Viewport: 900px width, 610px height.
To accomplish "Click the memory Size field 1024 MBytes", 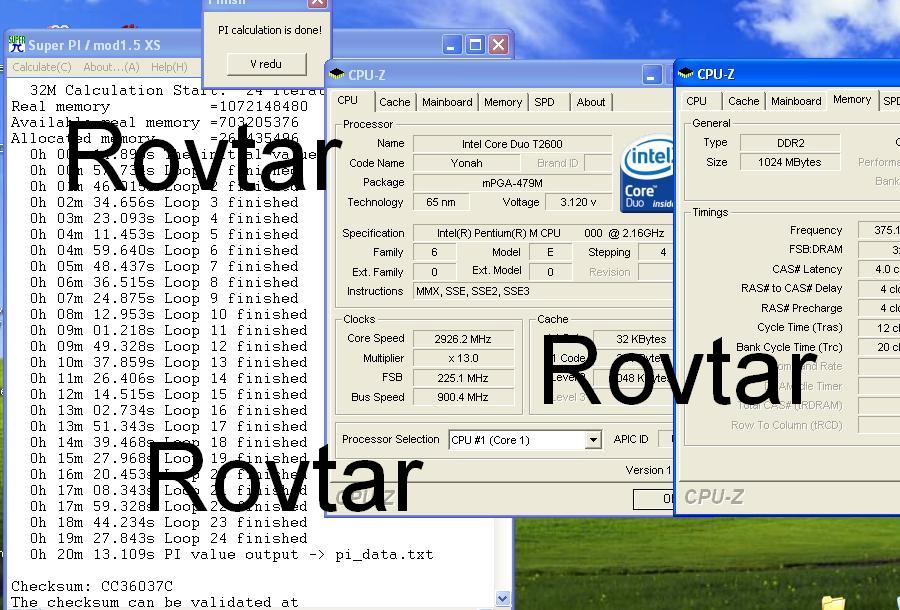I will click(x=790, y=162).
